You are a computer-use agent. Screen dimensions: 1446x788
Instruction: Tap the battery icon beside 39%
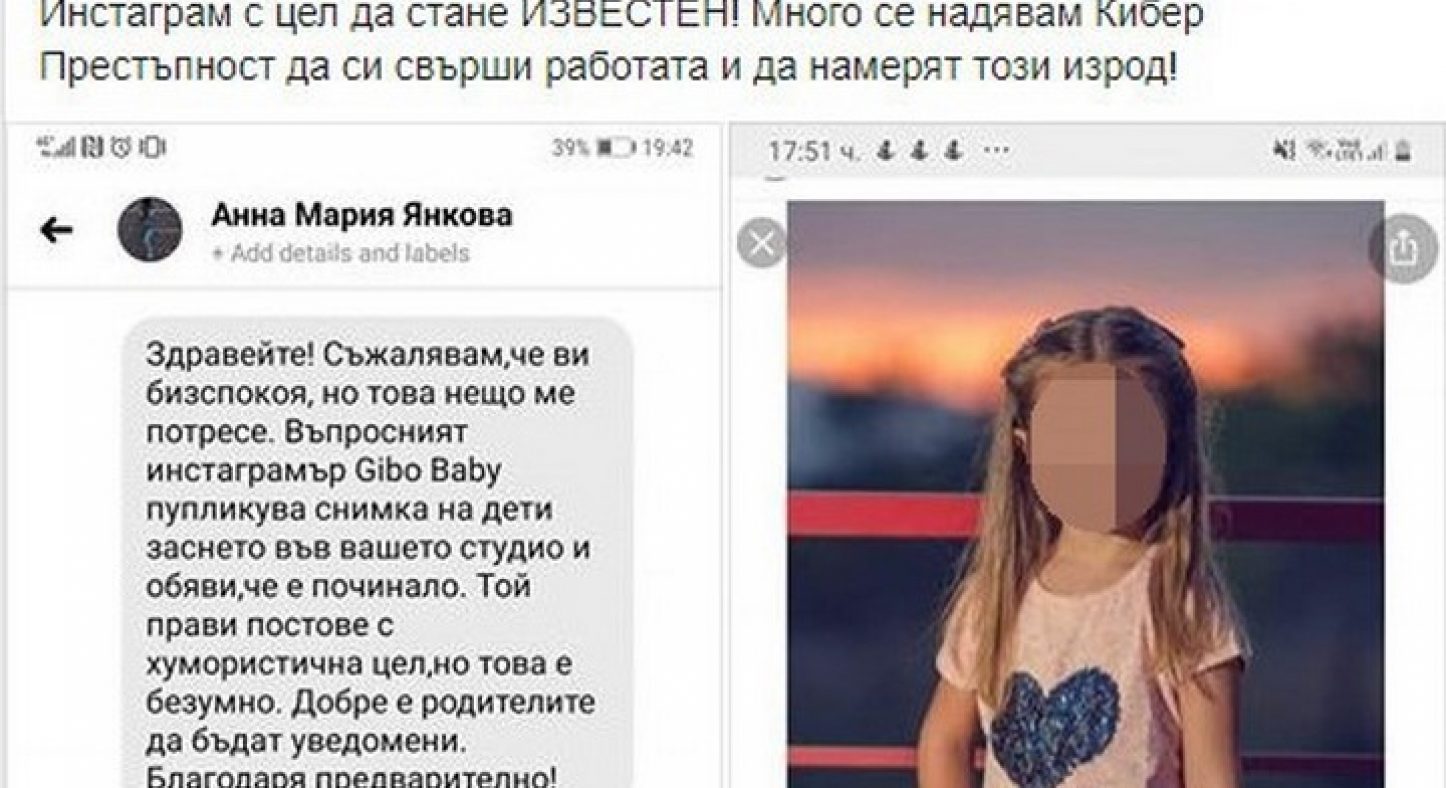[x=616, y=148]
